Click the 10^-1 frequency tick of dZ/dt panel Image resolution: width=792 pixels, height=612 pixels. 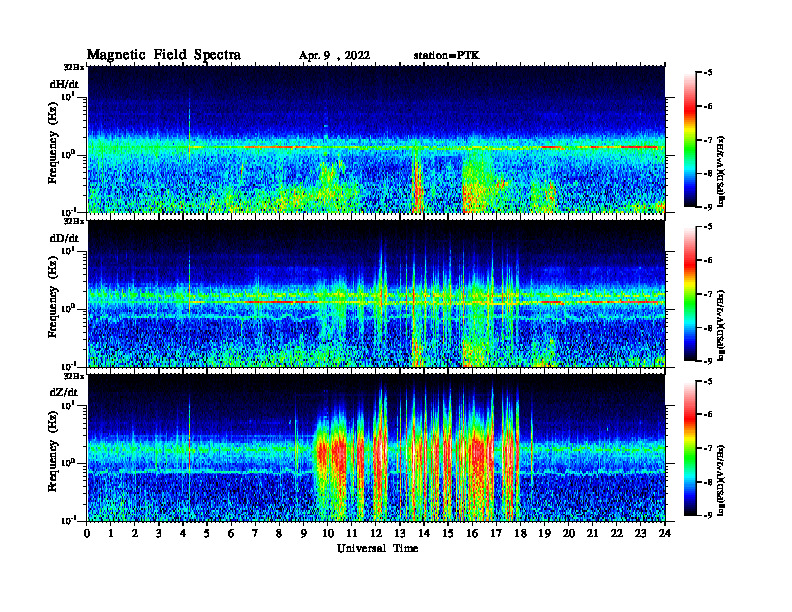point(68,521)
